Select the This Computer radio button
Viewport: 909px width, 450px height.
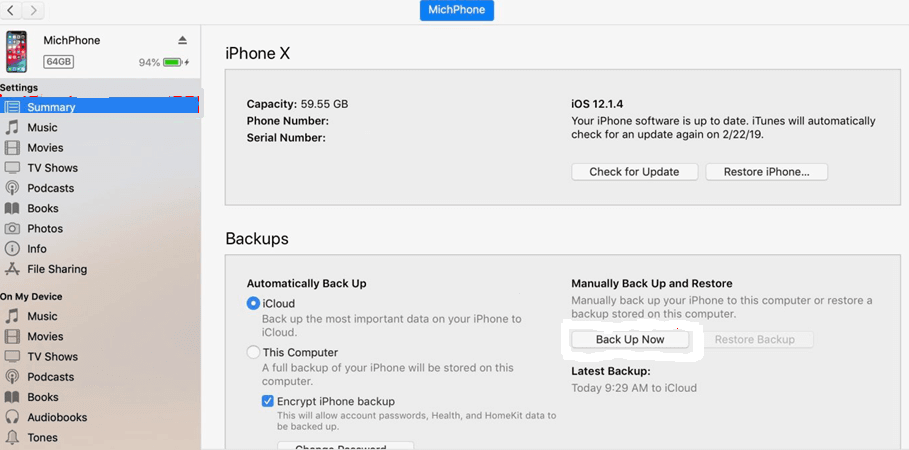pyautogui.click(x=253, y=352)
